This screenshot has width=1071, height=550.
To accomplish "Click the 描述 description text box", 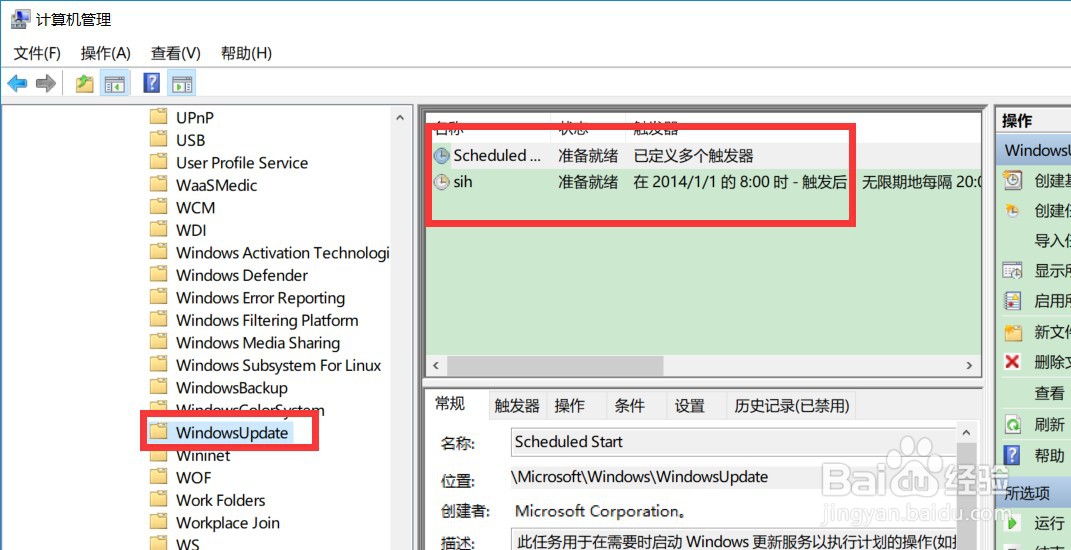I will [x=734, y=539].
